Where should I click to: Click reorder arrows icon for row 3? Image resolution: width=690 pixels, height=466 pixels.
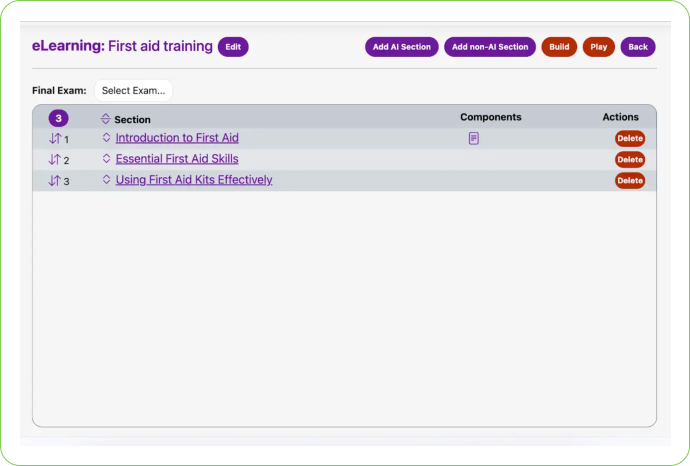[x=55, y=181]
